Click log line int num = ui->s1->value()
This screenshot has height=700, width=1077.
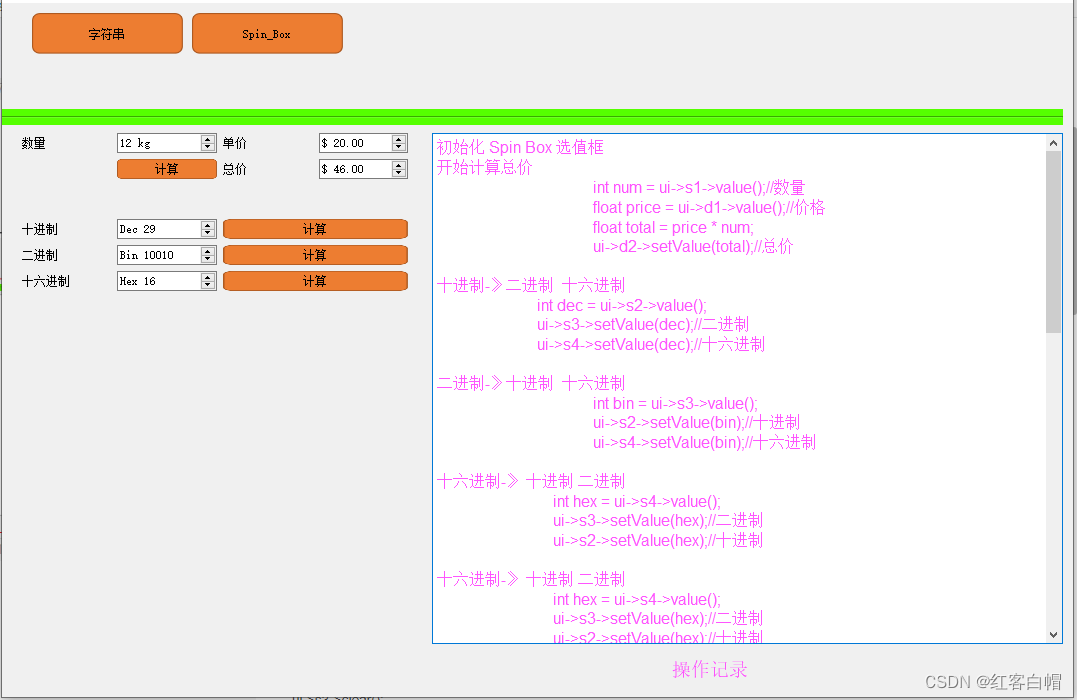(x=699, y=188)
